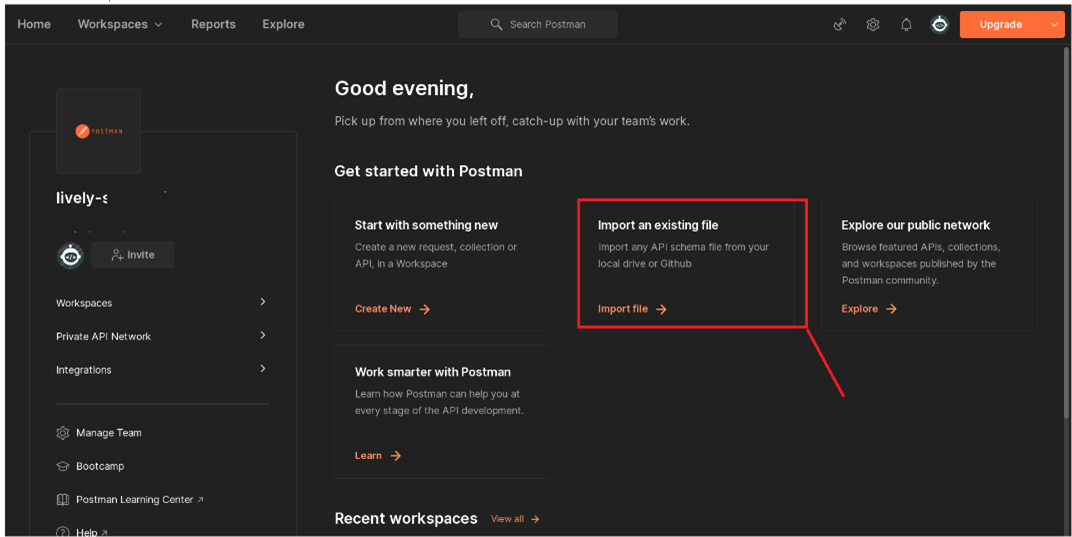
Task: Click the Good evening greeting text
Action: pyautogui.click(x=404, y=88)
